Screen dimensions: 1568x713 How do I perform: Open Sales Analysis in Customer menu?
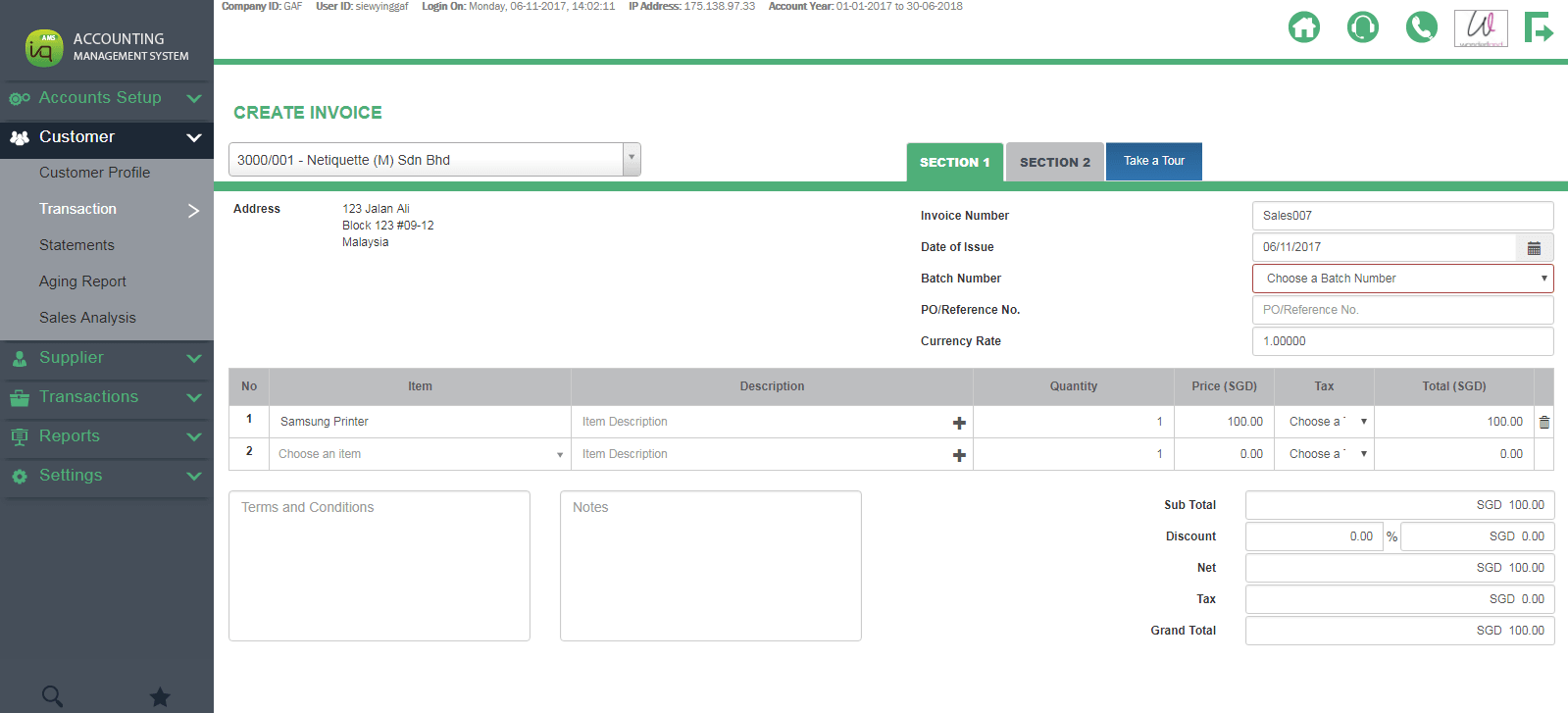click(87, 318)
